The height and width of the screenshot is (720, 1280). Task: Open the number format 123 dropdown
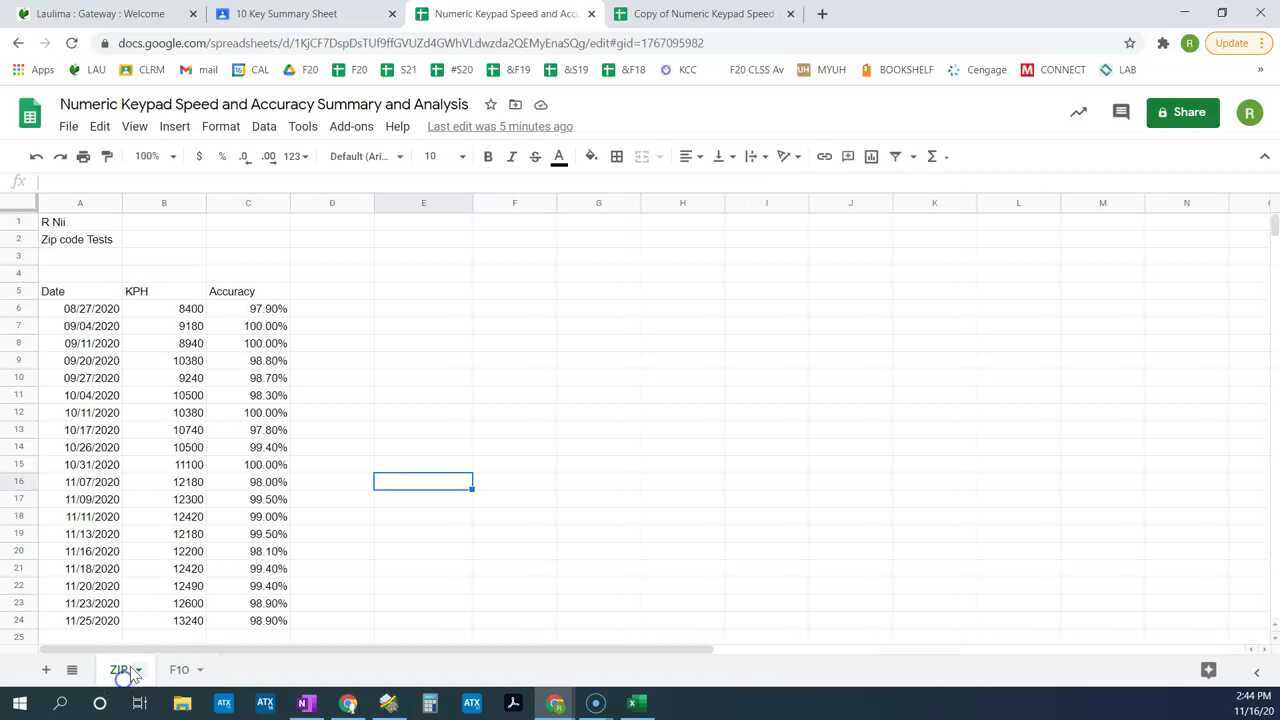[296, 157]
